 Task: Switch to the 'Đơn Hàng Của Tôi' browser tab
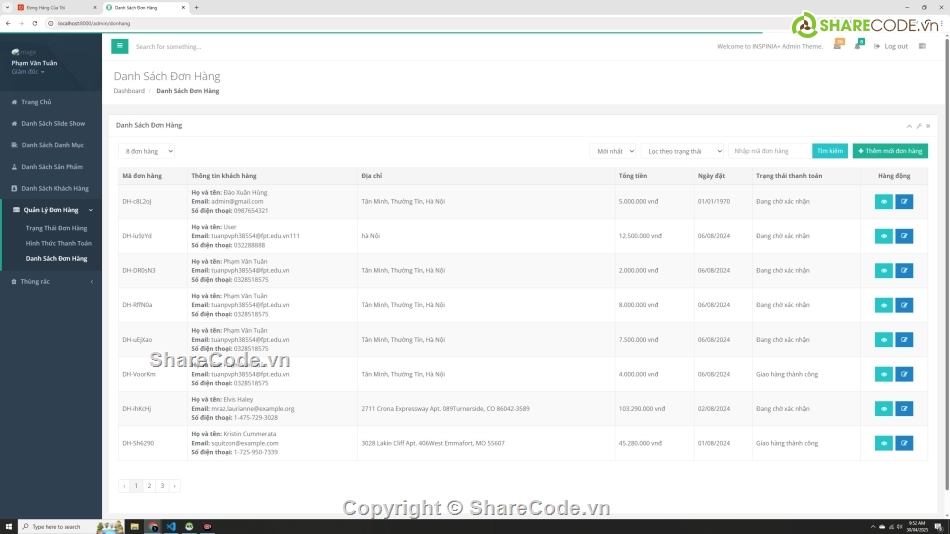click(56, 7)
